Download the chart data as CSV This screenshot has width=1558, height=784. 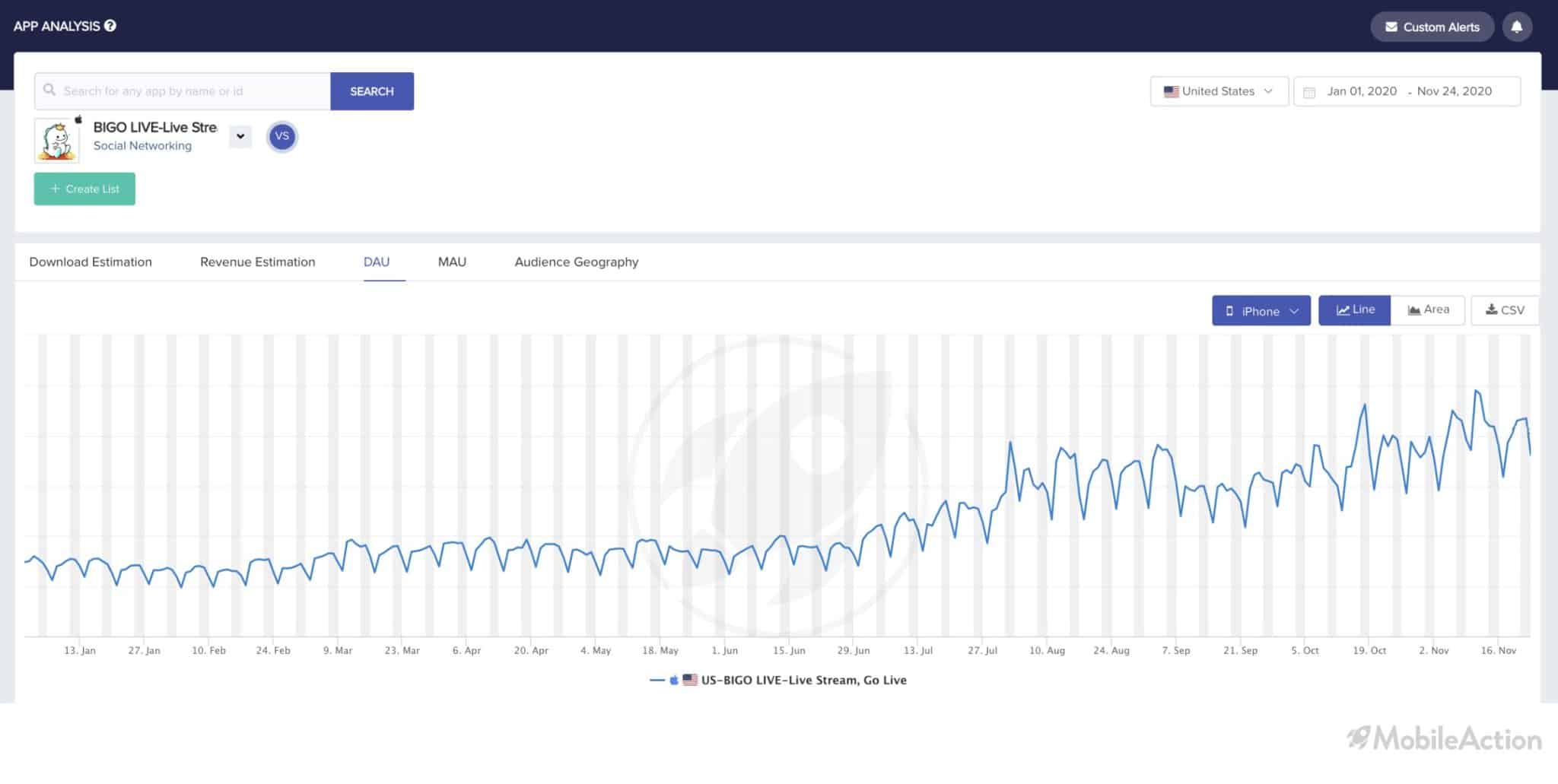tap(1505, 310)
